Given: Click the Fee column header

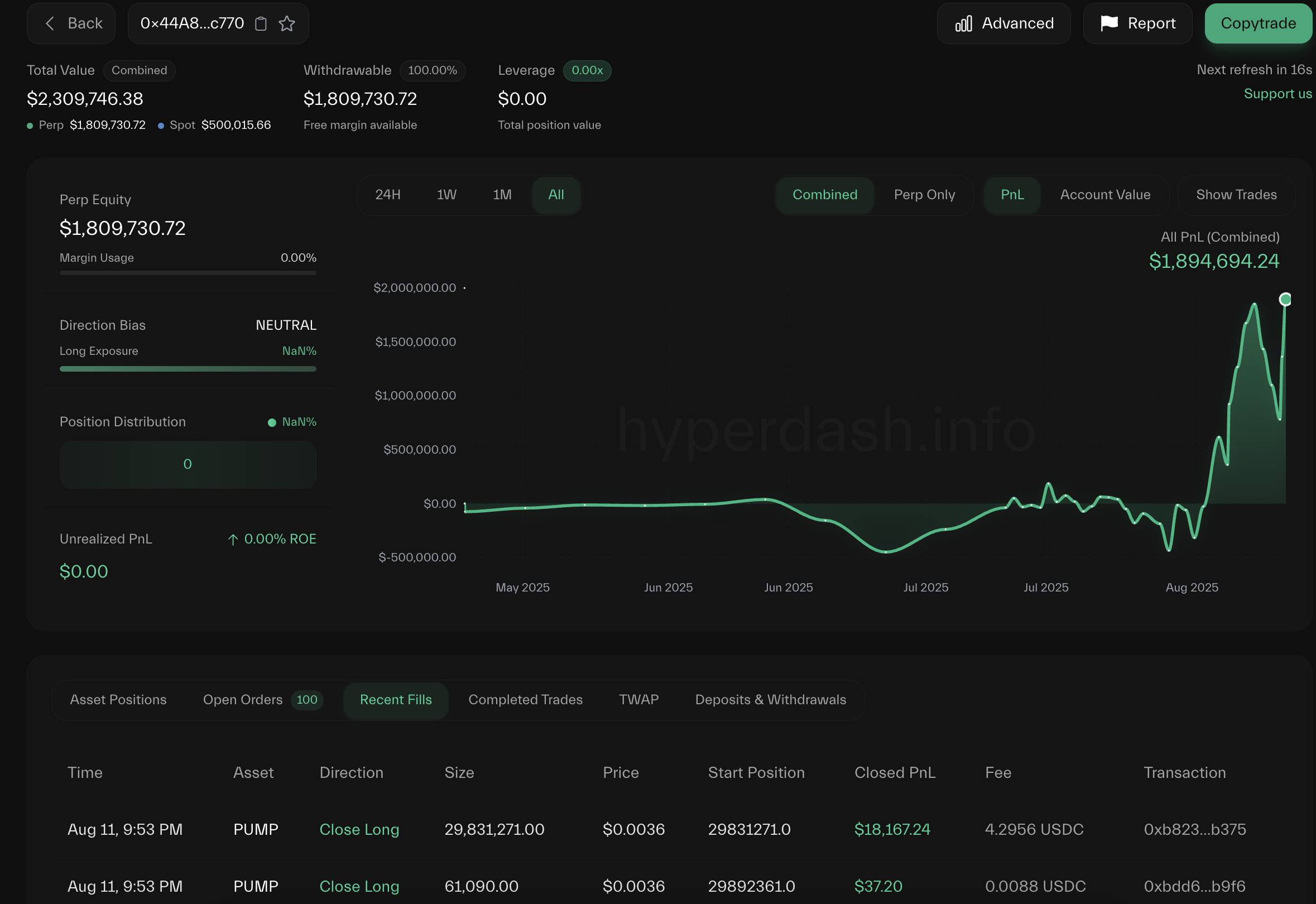Looking at the screenshot, I should coord(998,773).
